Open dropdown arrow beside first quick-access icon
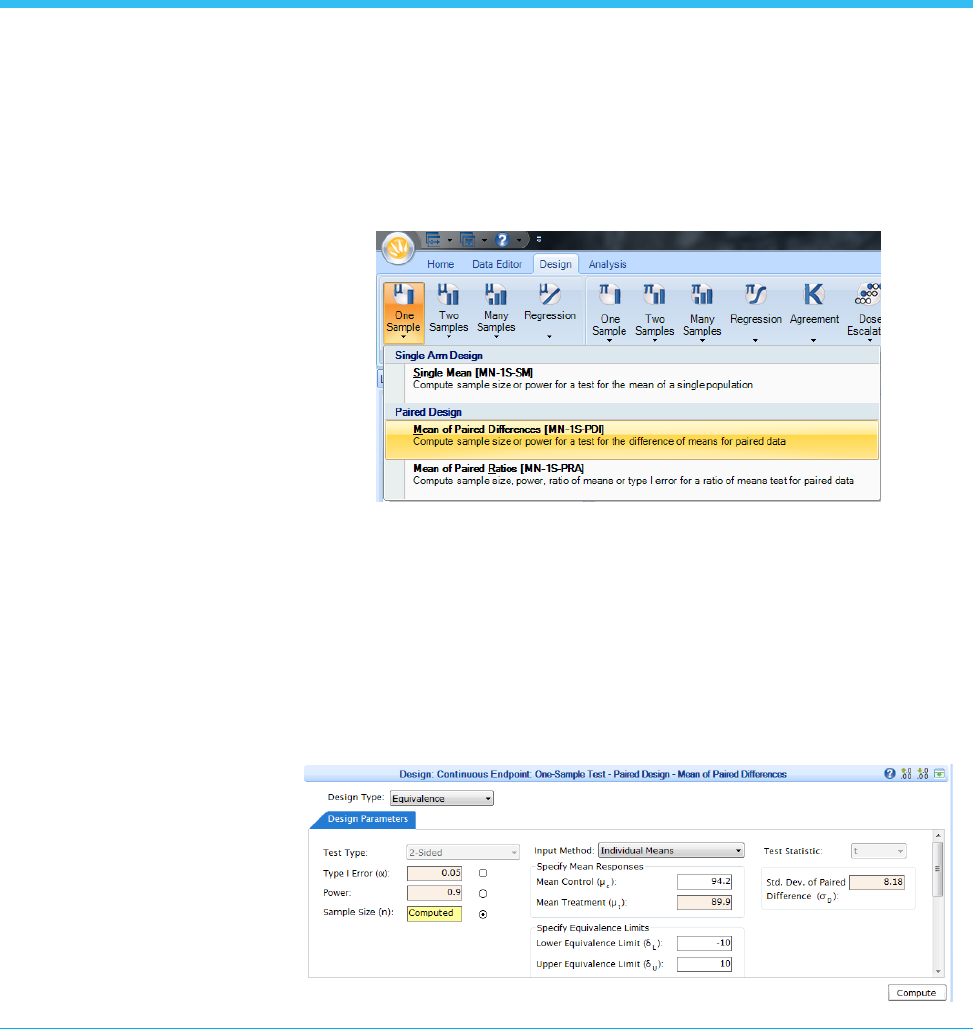 pyautogui.click(x=449, y=240)
